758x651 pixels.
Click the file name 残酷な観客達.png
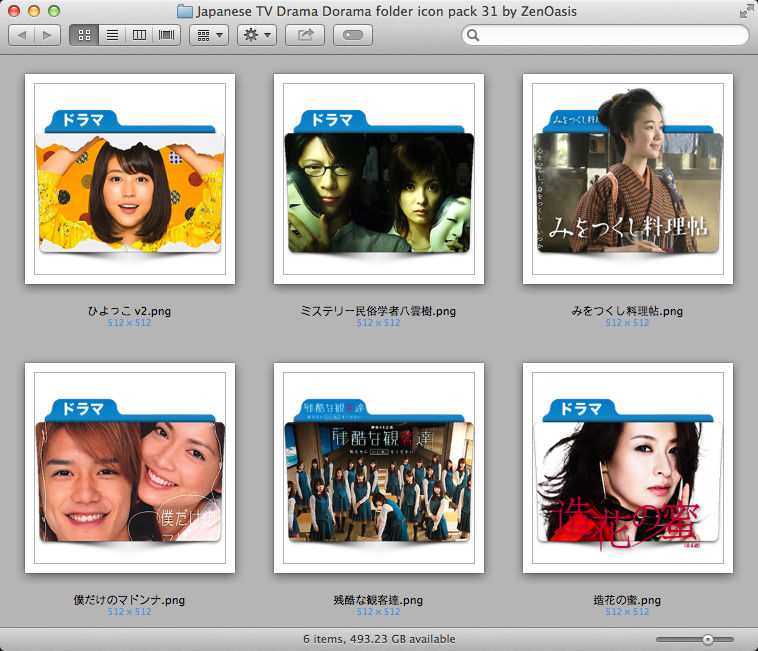[378, 600]
